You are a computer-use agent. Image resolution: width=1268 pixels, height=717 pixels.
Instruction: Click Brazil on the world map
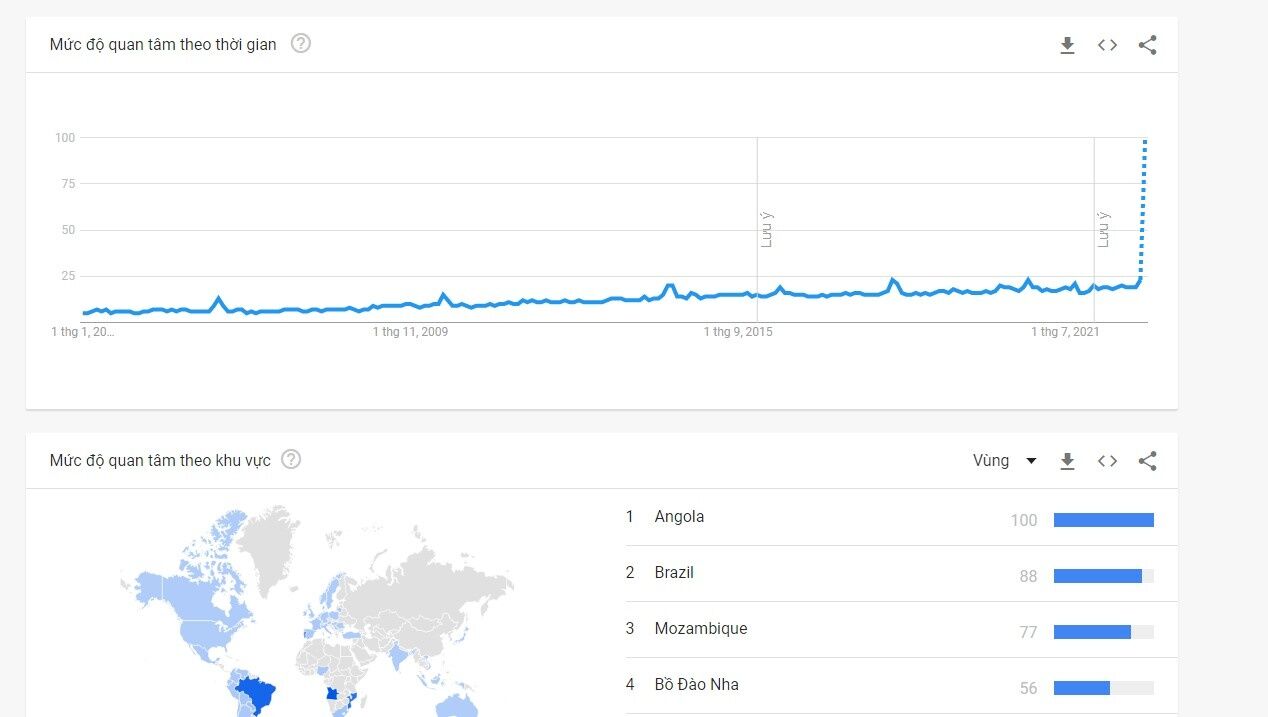click(260, 692)
